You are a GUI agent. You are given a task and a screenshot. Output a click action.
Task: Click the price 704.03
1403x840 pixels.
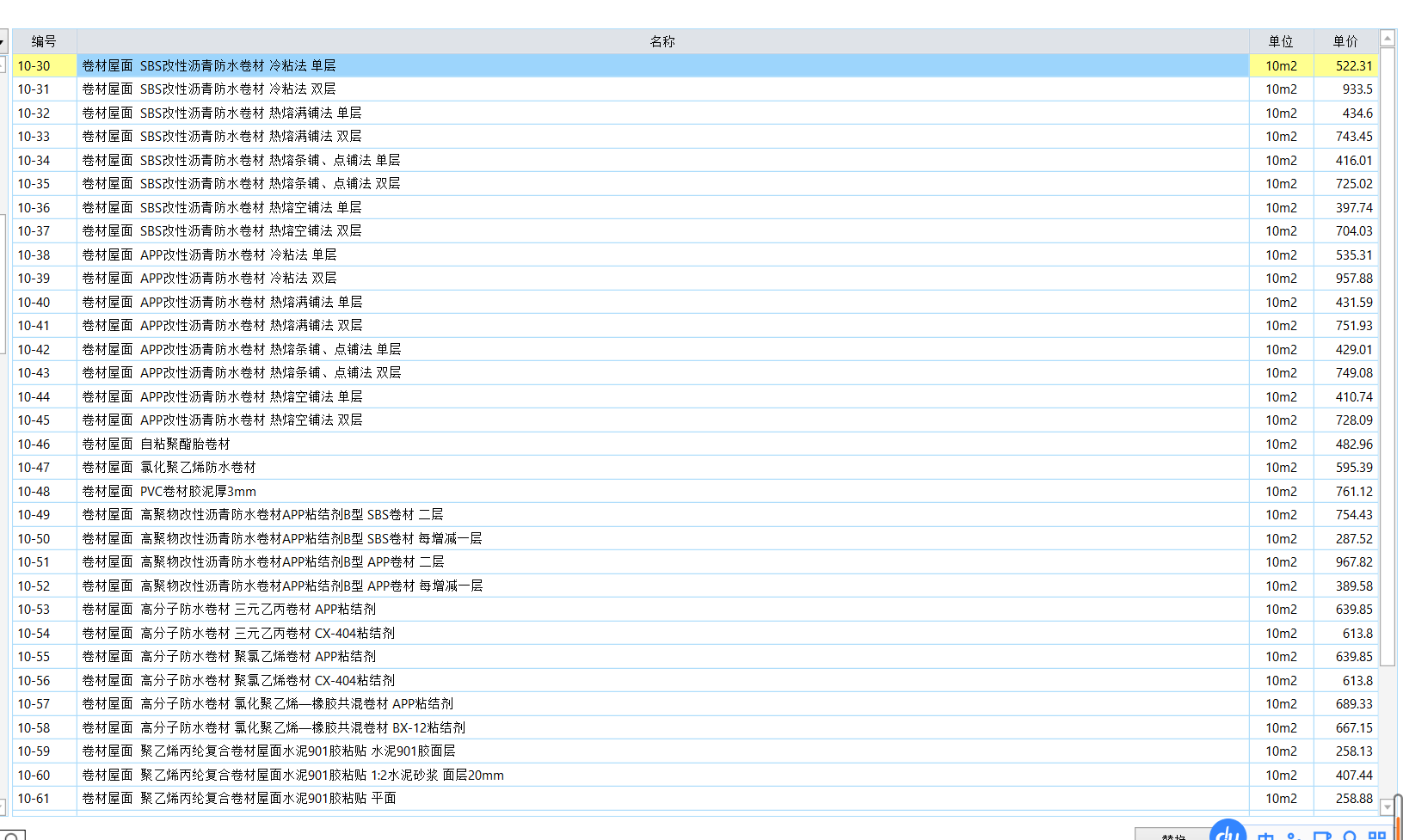[x=1345, y=231]
